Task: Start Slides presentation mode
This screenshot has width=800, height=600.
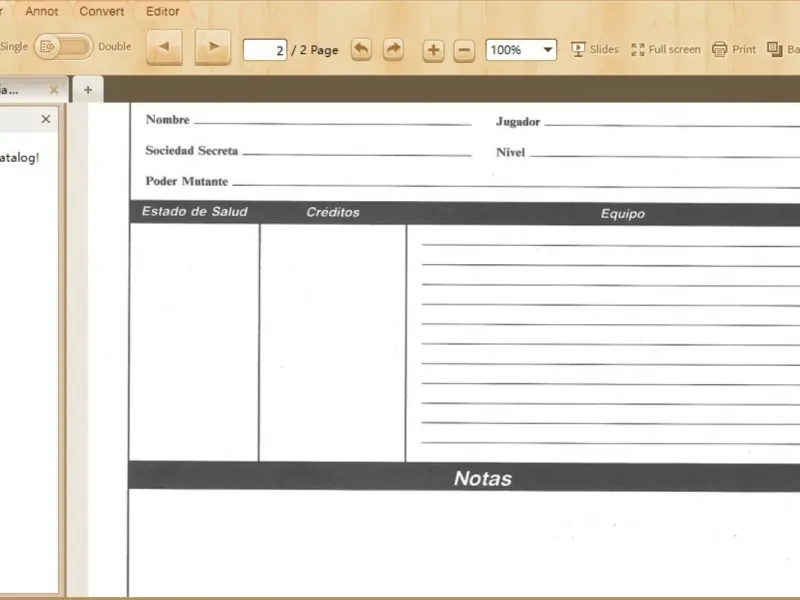Action: 595,49
